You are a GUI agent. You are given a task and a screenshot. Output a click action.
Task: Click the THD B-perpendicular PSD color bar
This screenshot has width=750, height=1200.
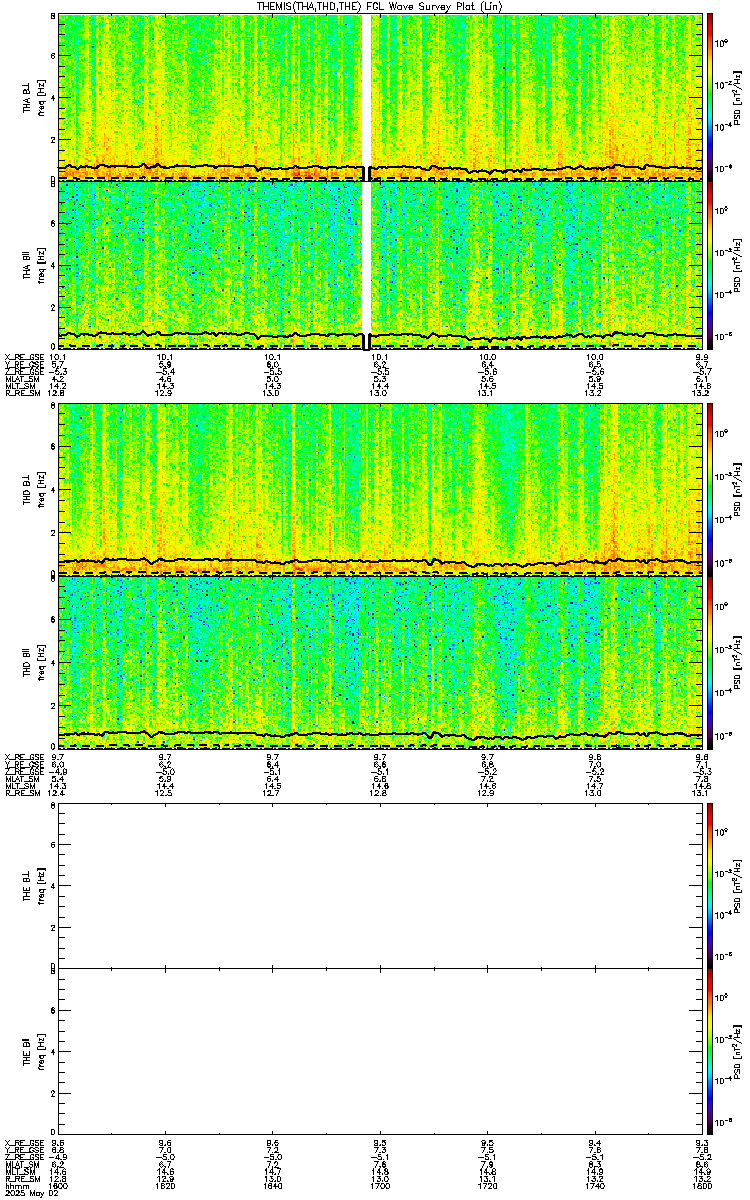point(710,489)
